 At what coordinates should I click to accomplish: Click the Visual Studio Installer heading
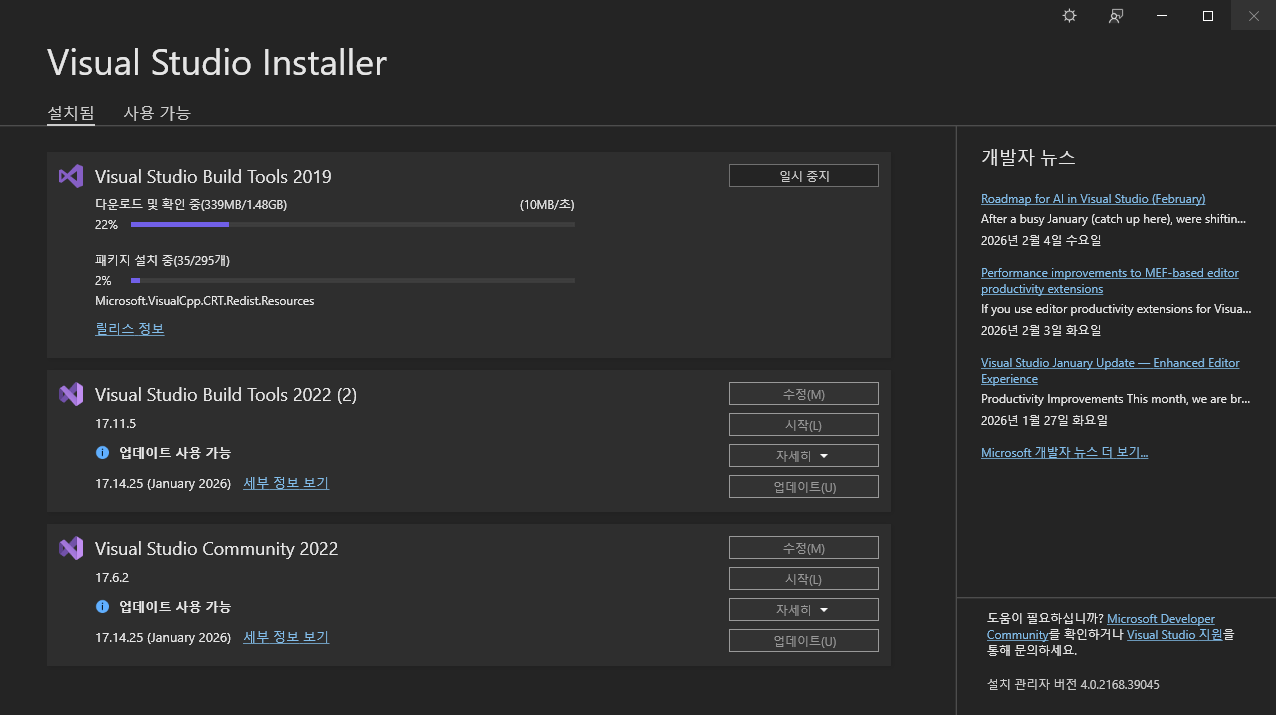[217, 63]
